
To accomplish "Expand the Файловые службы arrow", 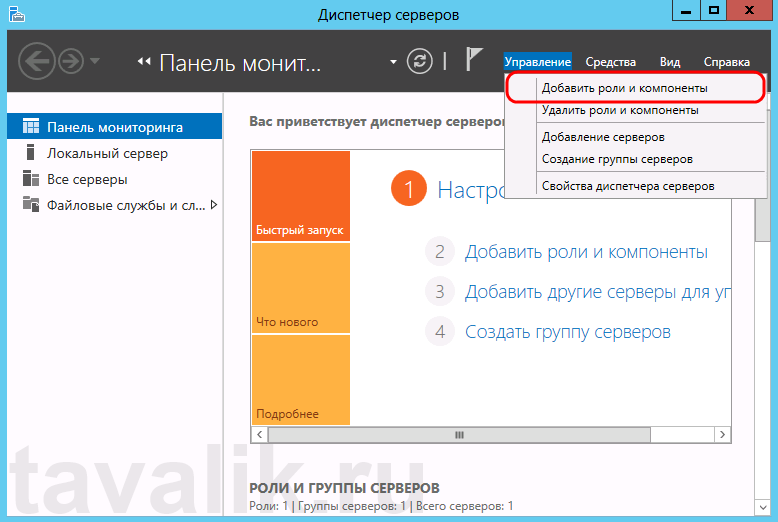I will (213, 206).
